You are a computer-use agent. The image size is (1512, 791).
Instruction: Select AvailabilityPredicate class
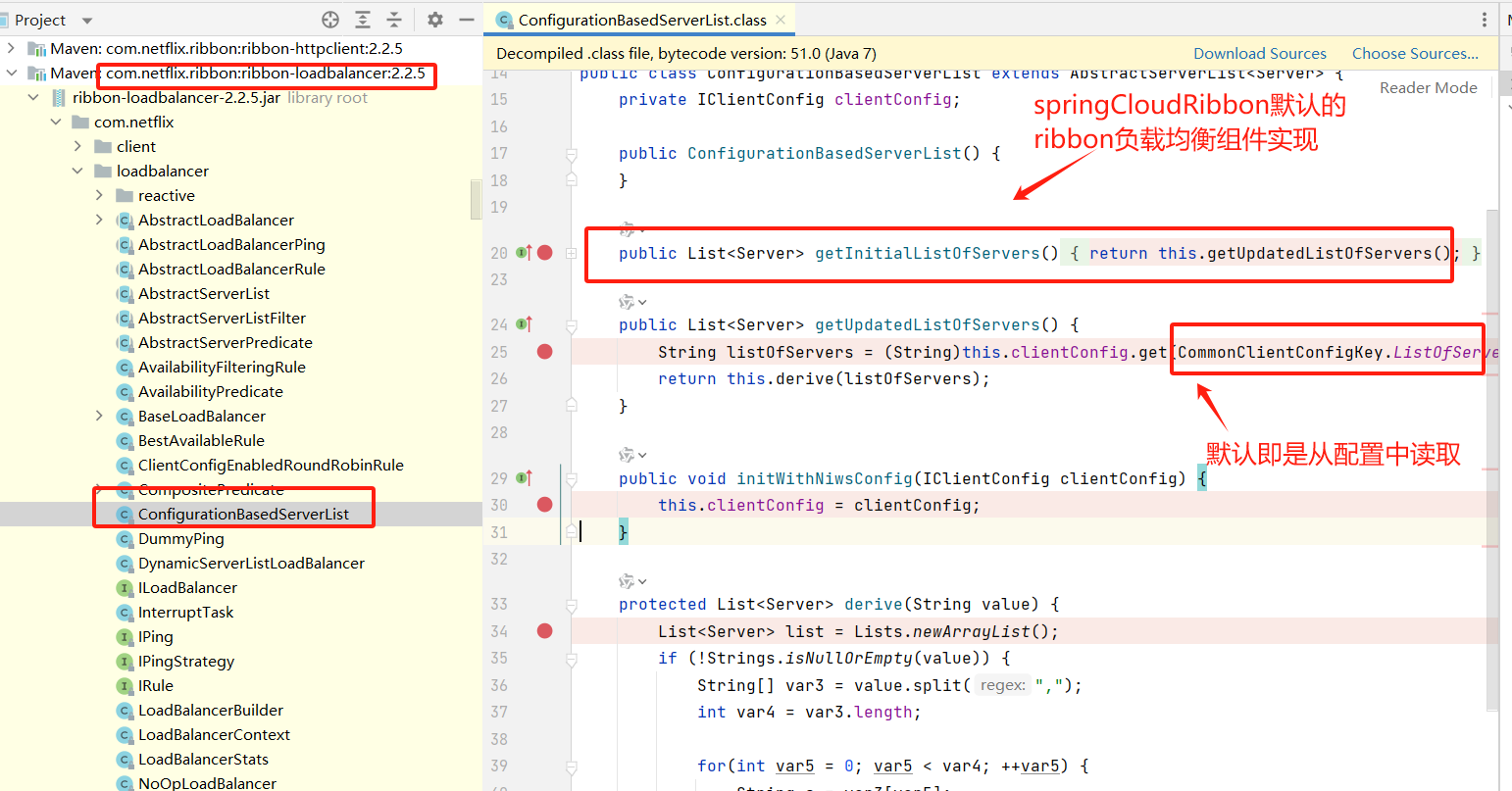pos(211,391)
